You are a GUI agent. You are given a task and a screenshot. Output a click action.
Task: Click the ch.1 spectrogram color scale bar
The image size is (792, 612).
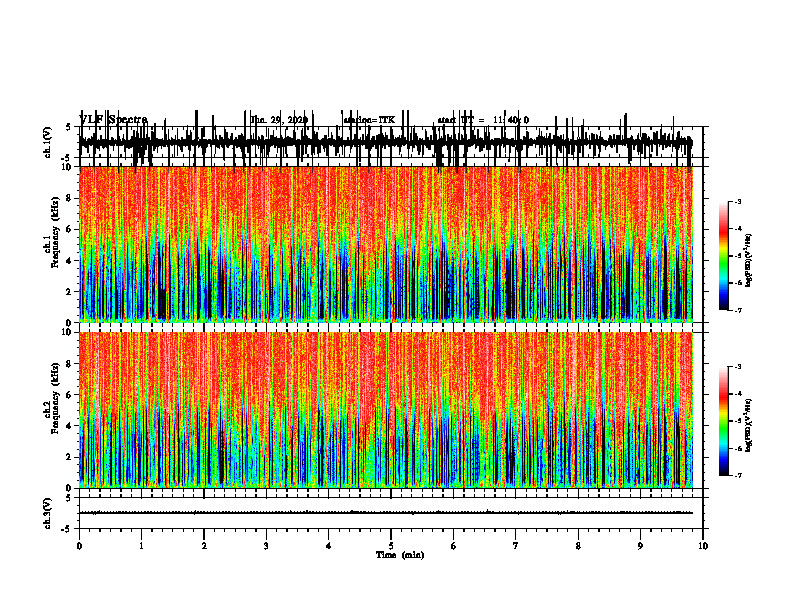coord(724,255)
